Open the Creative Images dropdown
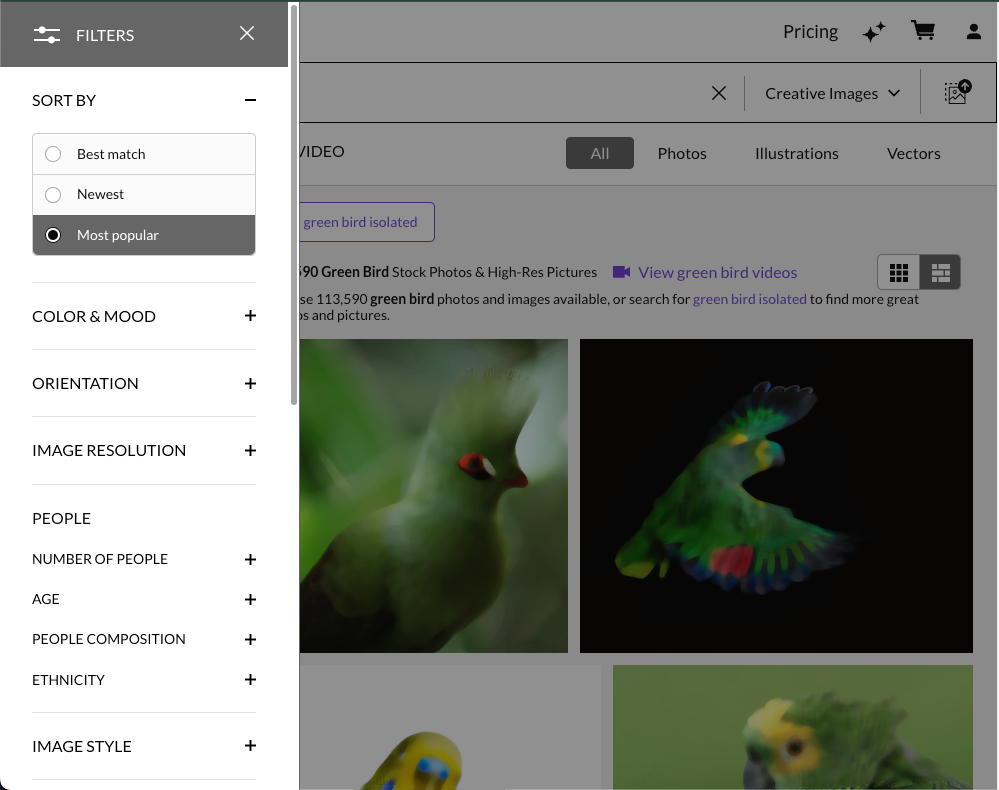The image size is (999, 790). 831,92
